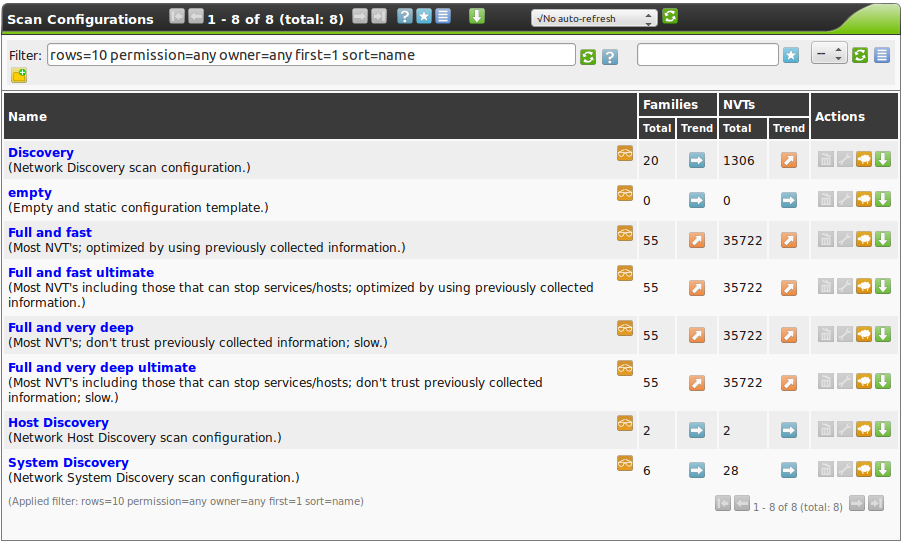The width and height of the screenshot is (904, 543).
Task: Export all configs using header download icon
Action: click(477, 17)
